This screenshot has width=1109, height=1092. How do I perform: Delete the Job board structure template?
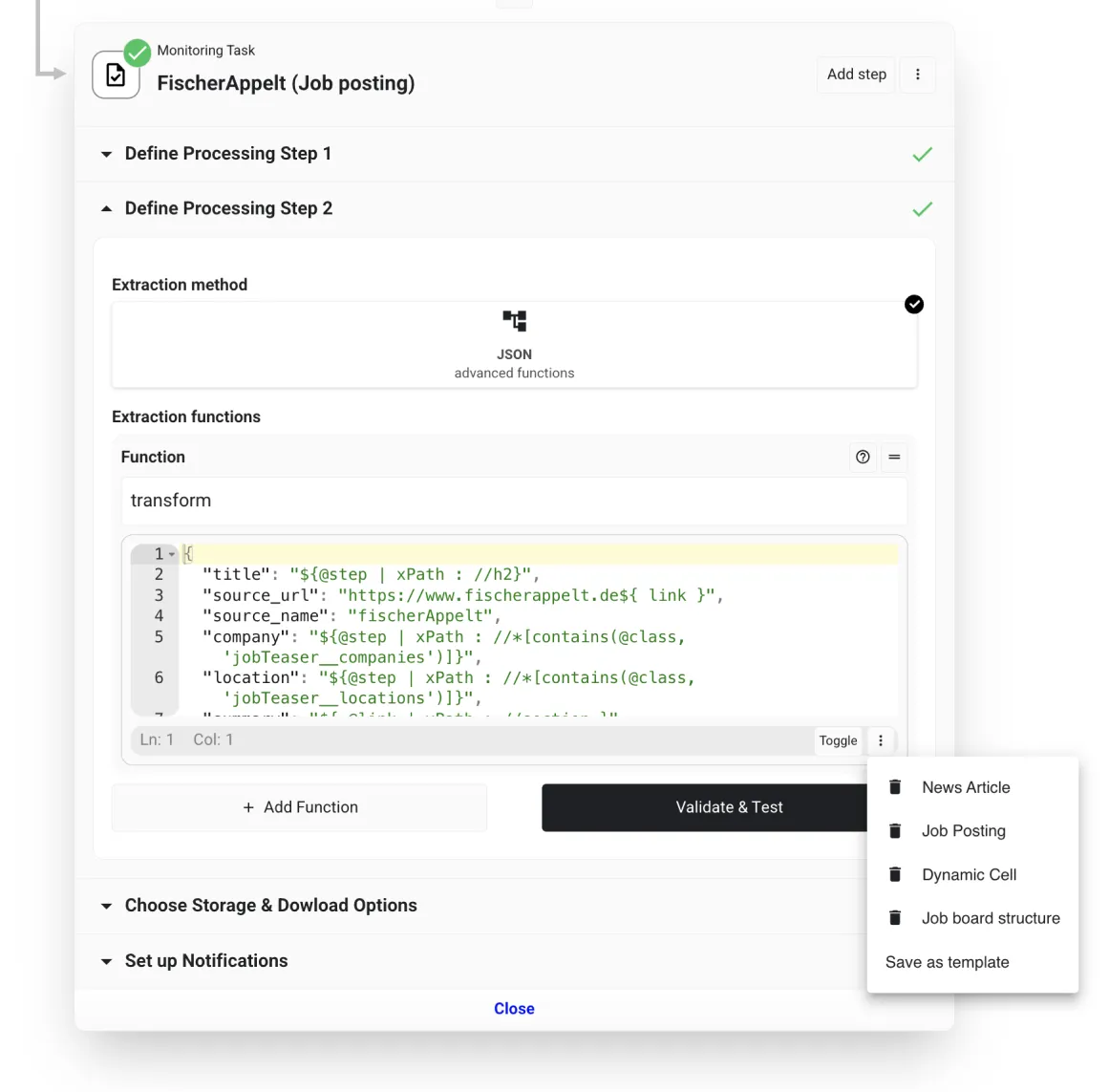pyautogui.click(x=895, y=918)
